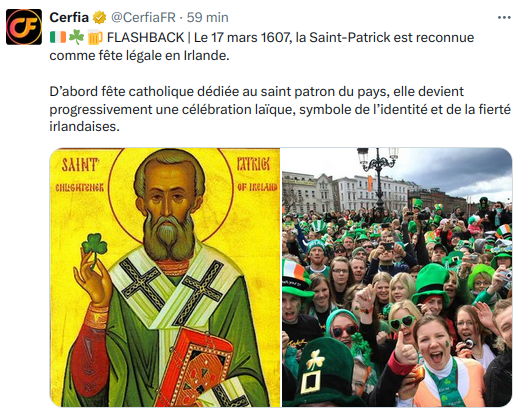522x414 pixels.
Task: Click the red book in the icon painting
Action: 200,368
